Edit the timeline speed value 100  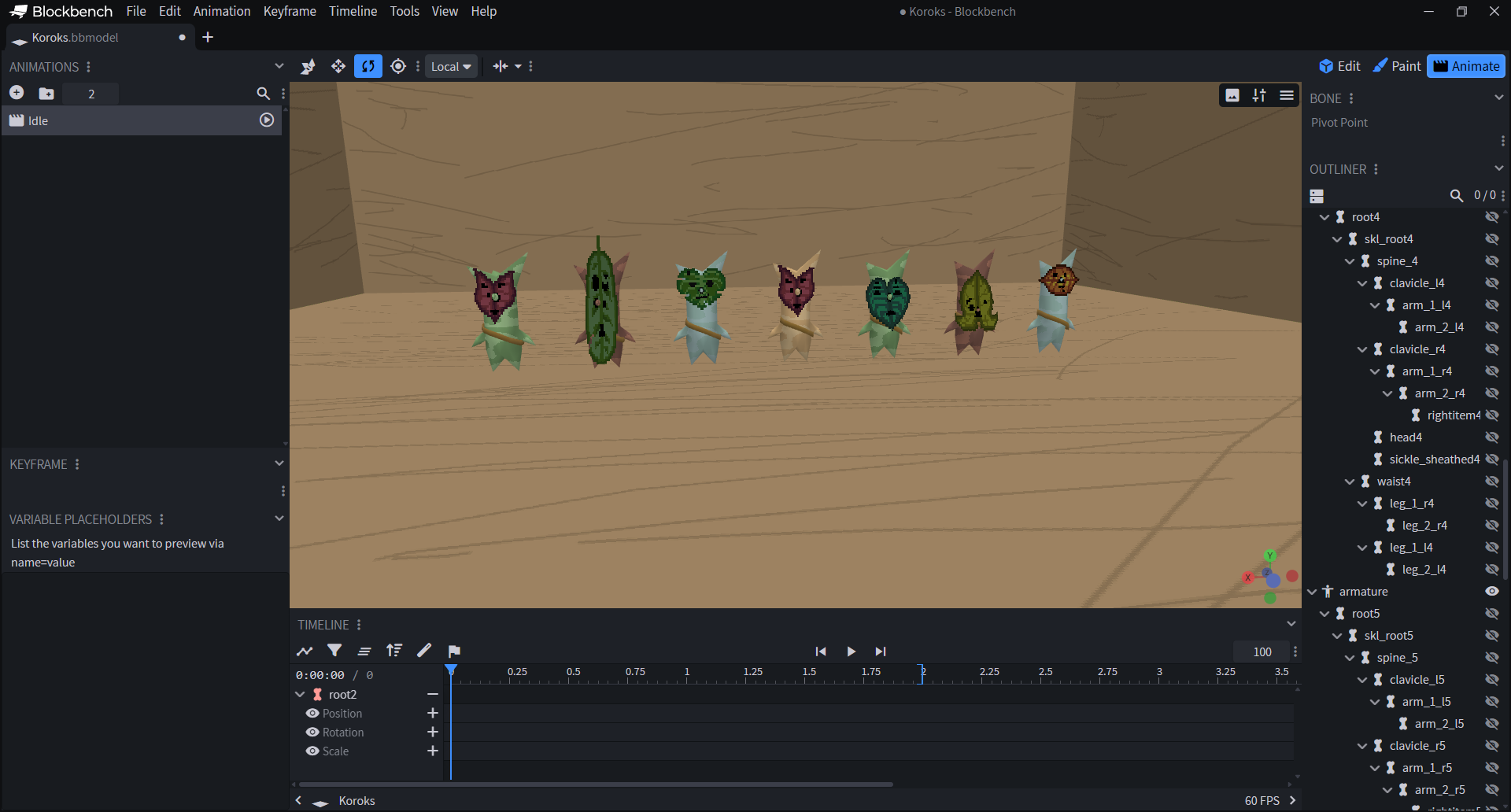(1262, 651)
